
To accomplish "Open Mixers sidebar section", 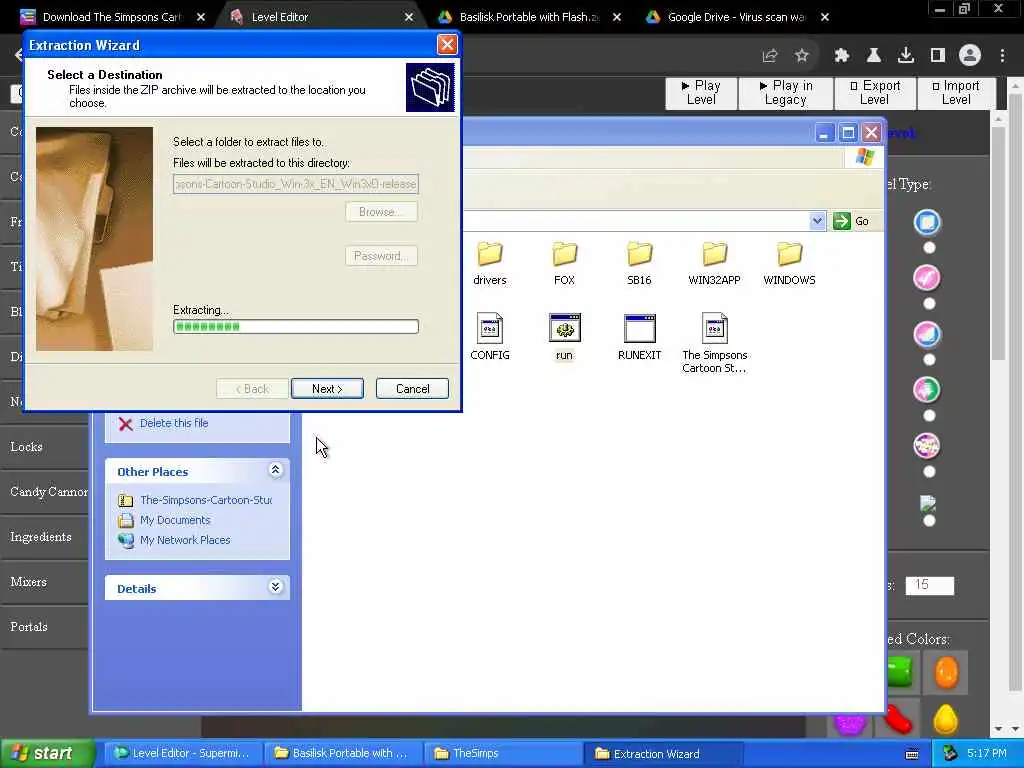I will tap(44, 582).
